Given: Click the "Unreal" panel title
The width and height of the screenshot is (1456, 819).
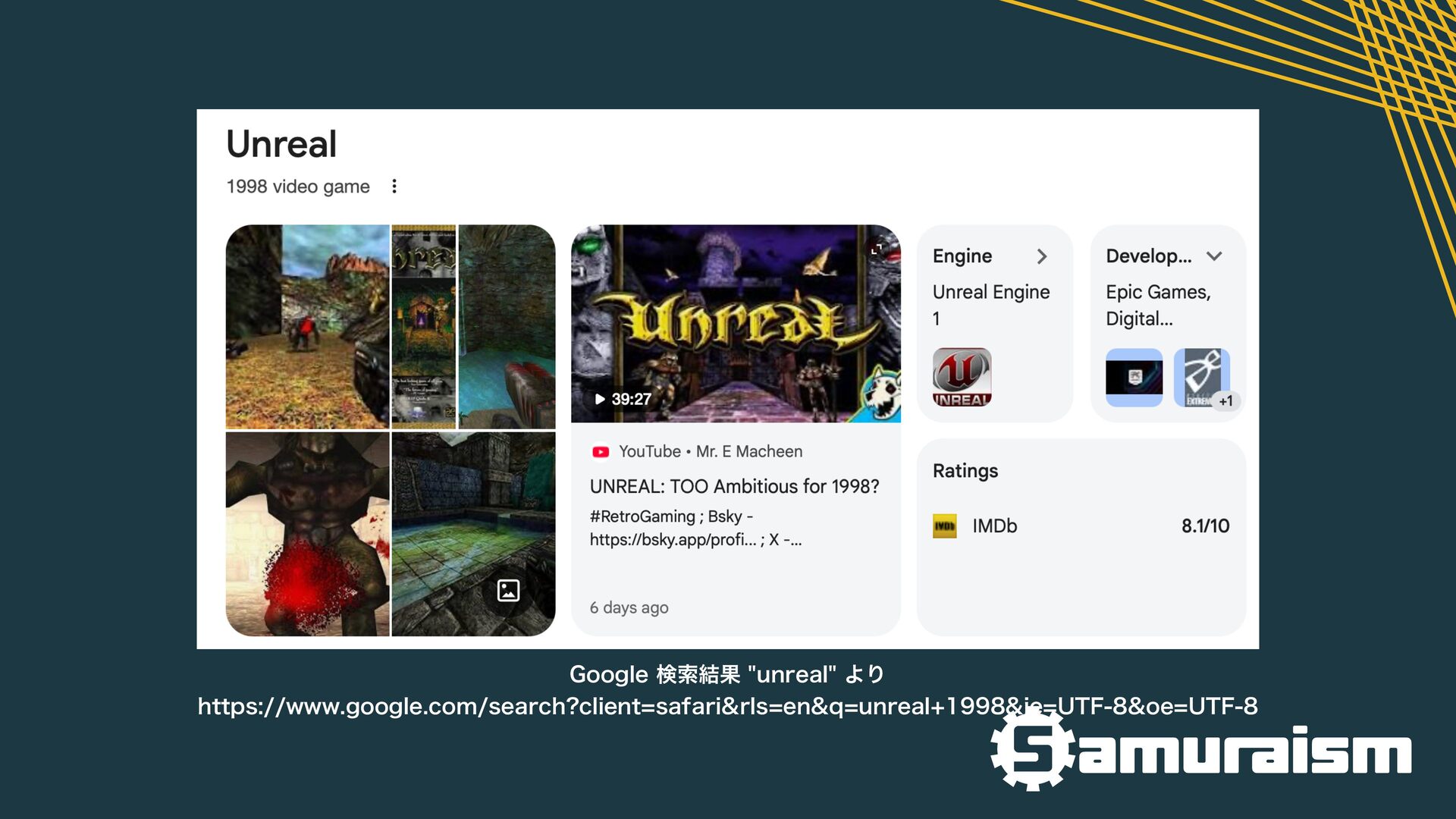Looking at the screenshot, I should (x=281, y=144).
